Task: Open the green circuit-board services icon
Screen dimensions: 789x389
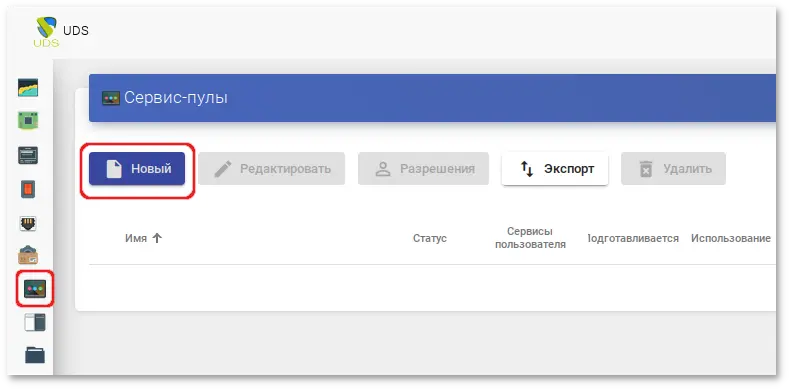Action: pyautogui.click(x=28, y=121)
